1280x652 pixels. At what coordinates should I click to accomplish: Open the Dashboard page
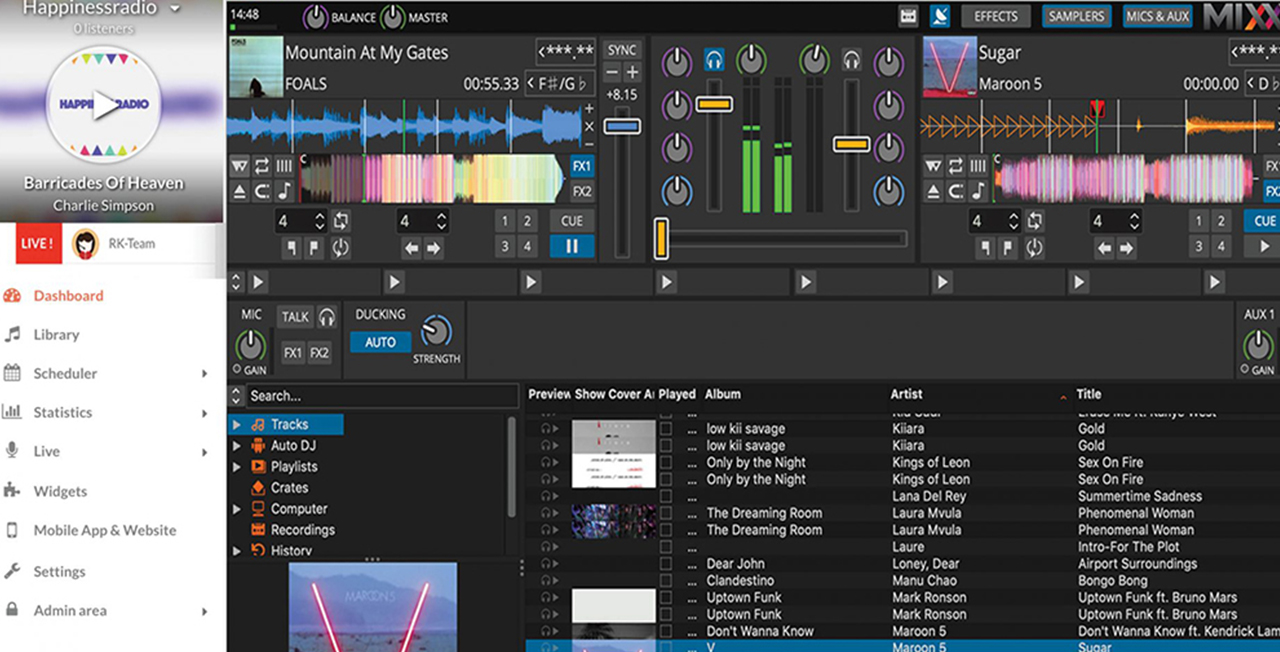[68, 295]
